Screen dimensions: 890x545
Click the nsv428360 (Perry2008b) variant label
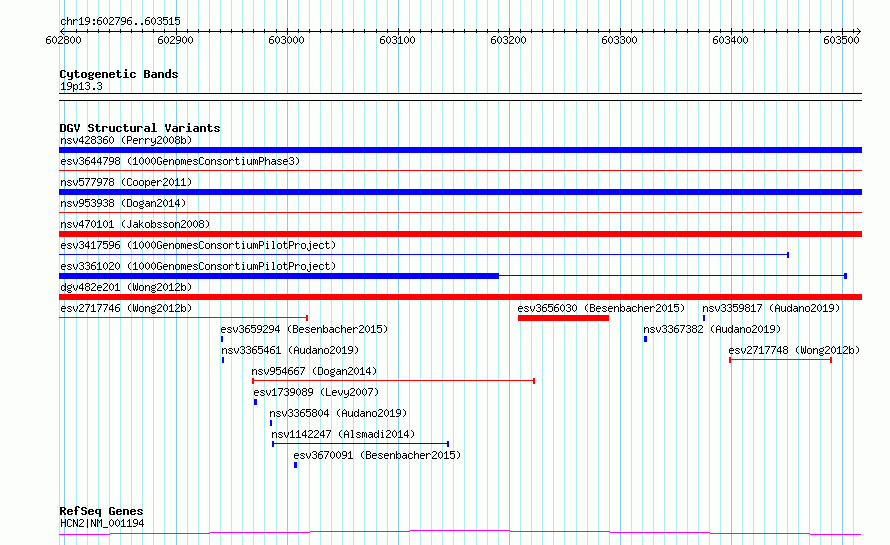pyautogui.click(x=126, y=140)
